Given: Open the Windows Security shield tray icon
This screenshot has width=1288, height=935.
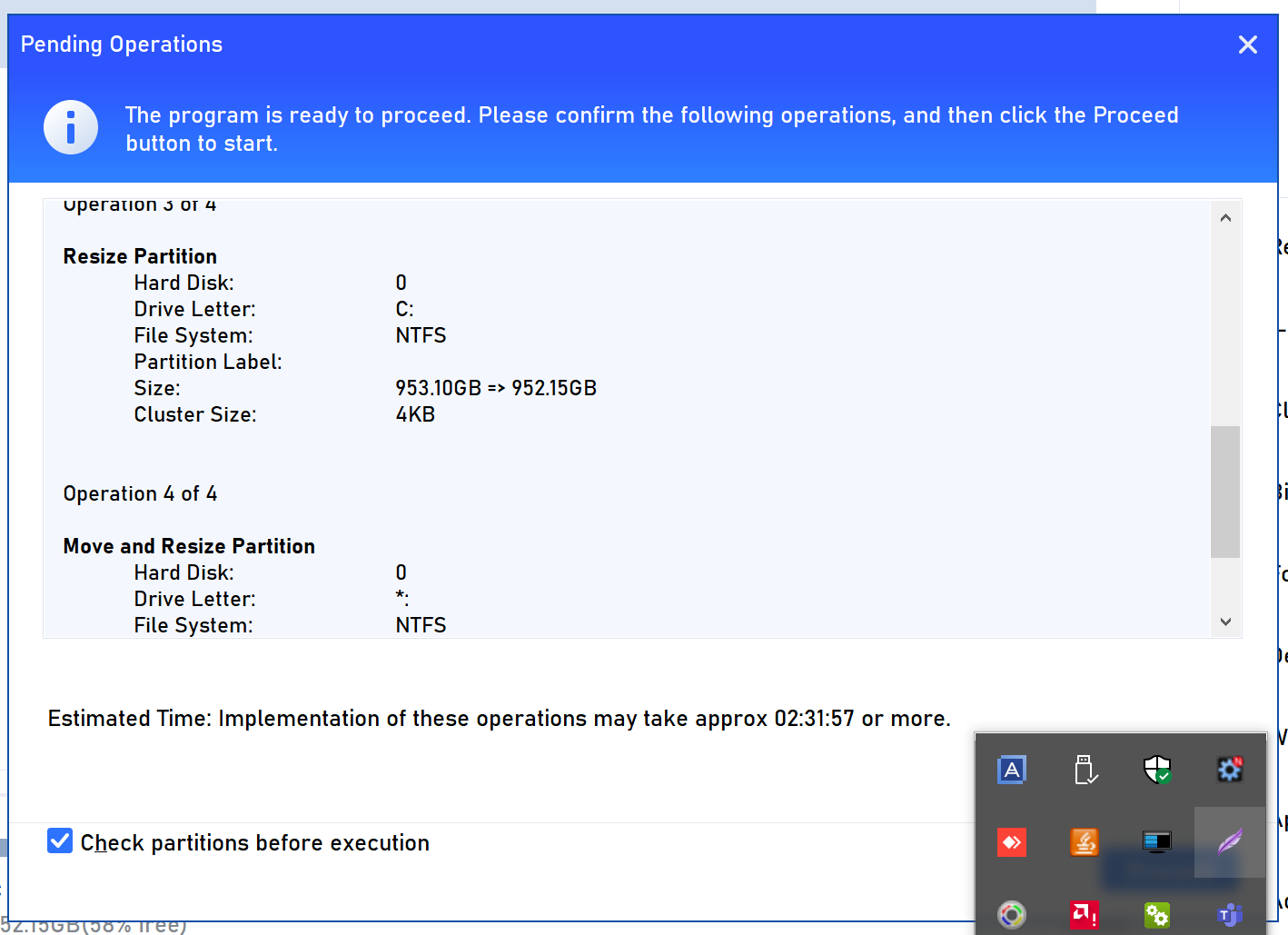Looking at the screenshot, I should click(x=1157, y=770).
